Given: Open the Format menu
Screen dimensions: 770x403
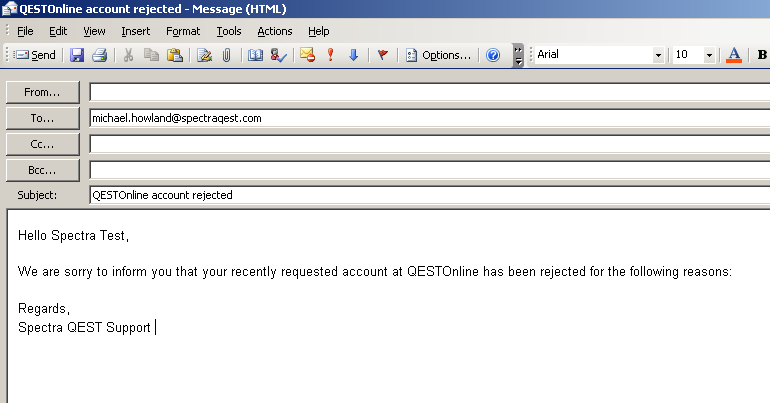Looking at the screenshot, I should click(183, 31).
